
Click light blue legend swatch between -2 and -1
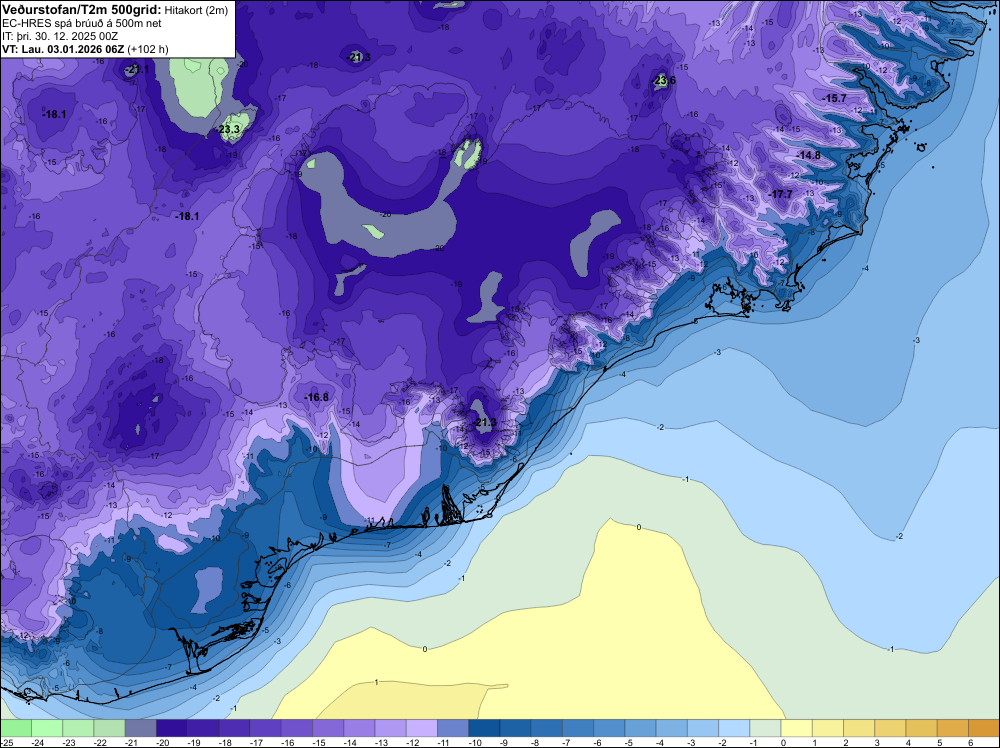[x=734, y=728]
